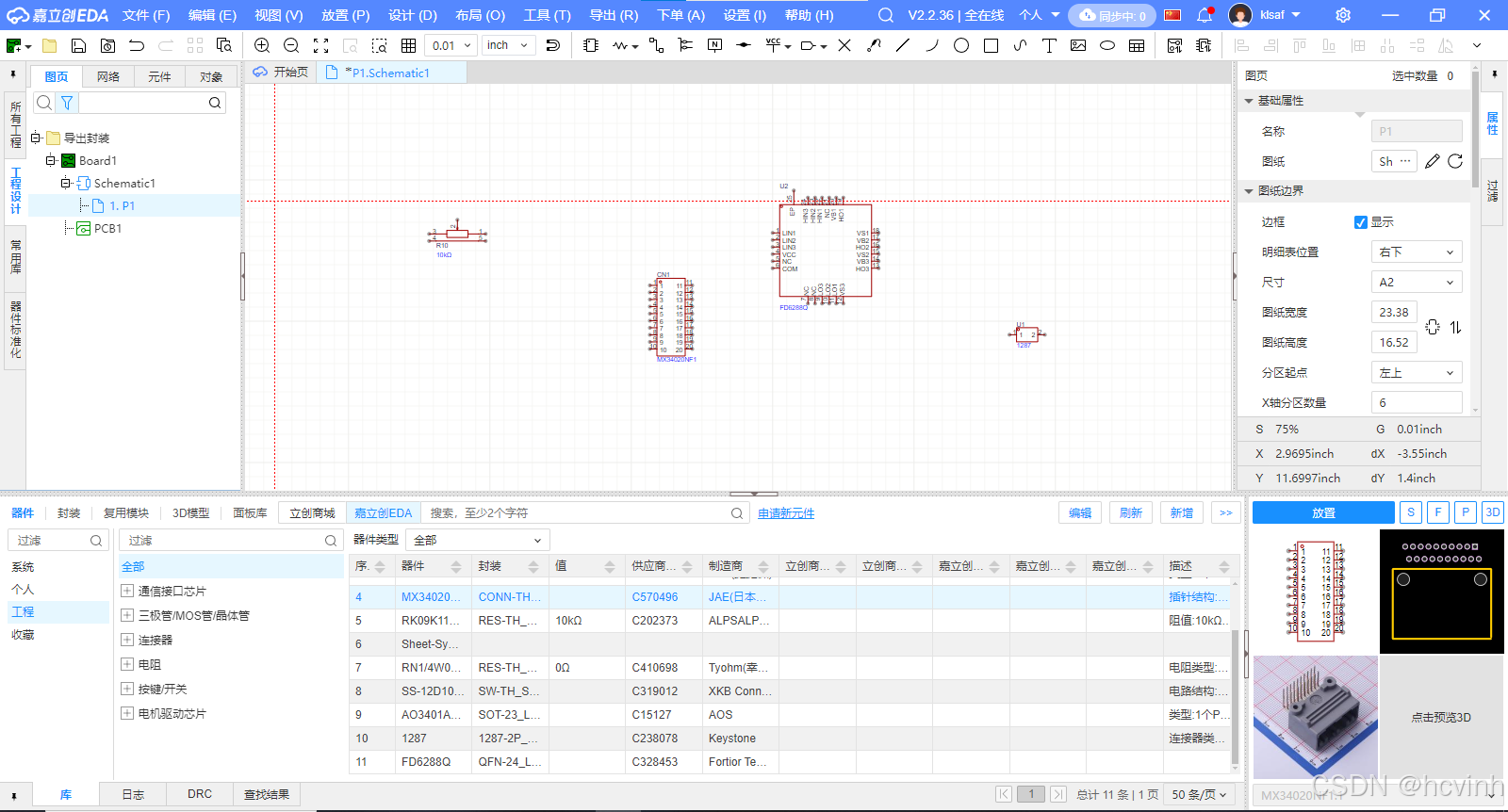Click the 图纸宽度 23.38 input field
Screen dimensions: 1508x812
tap(1394, 312)
